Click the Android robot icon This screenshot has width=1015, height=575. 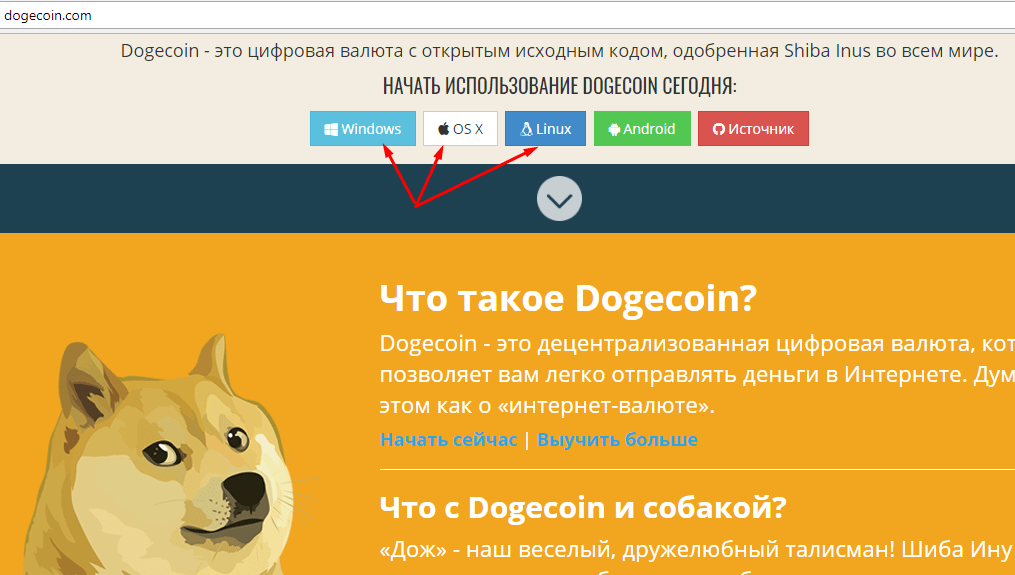pyautogui.click(x=614, y=129)
